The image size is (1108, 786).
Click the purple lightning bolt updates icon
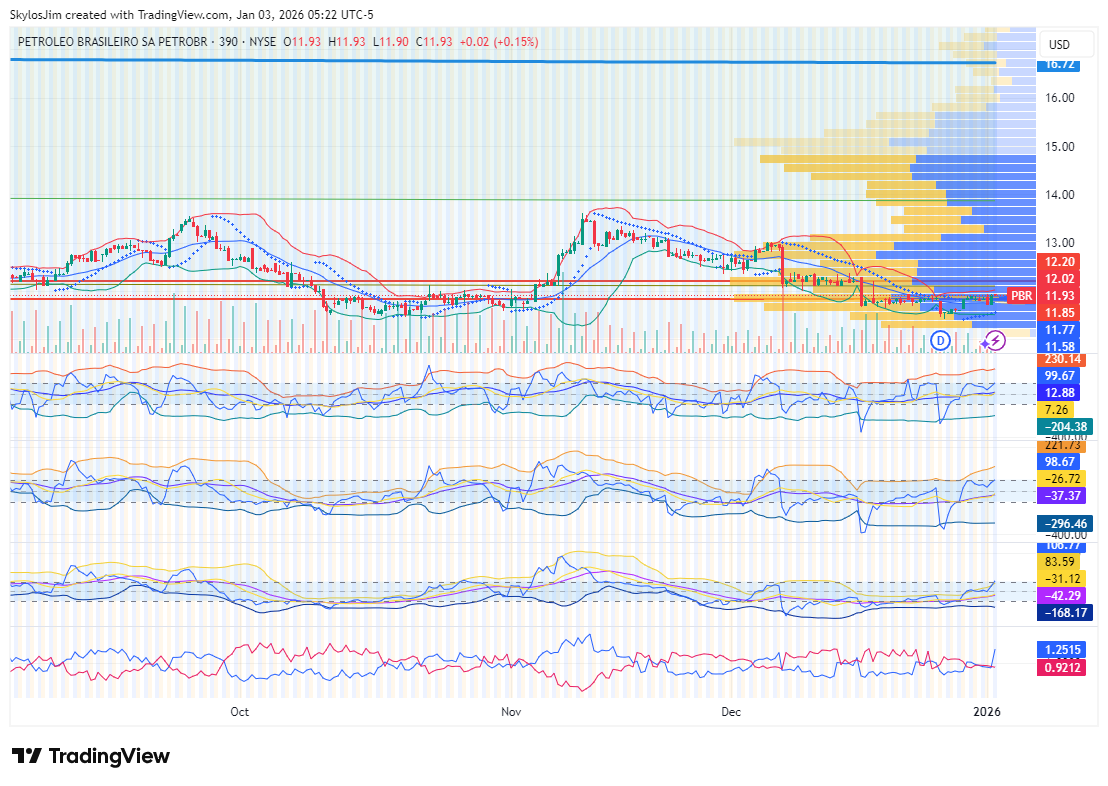pyautogui.click(x=995, y=341)
